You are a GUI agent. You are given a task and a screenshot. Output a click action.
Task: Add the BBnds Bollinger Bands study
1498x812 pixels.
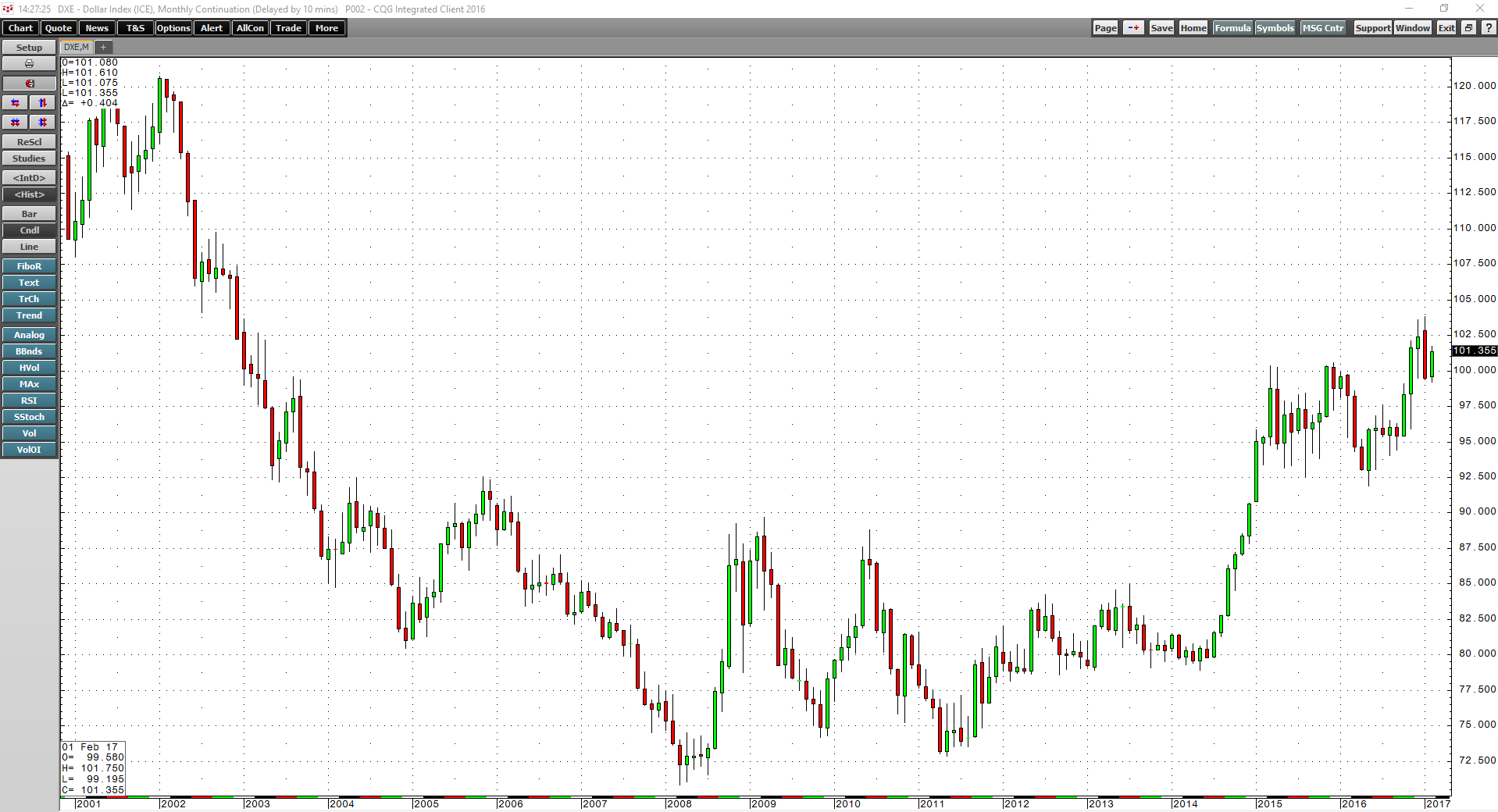[x=29, y=351]
